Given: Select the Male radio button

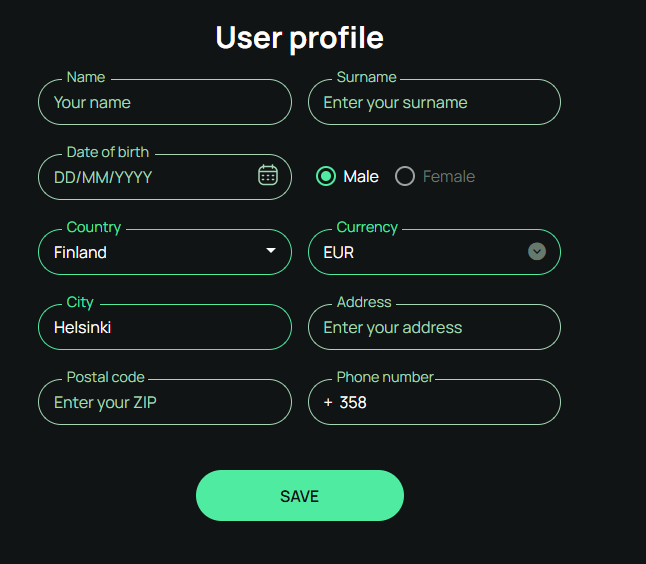Looking at the screenshot, I should tap(326, 176).
